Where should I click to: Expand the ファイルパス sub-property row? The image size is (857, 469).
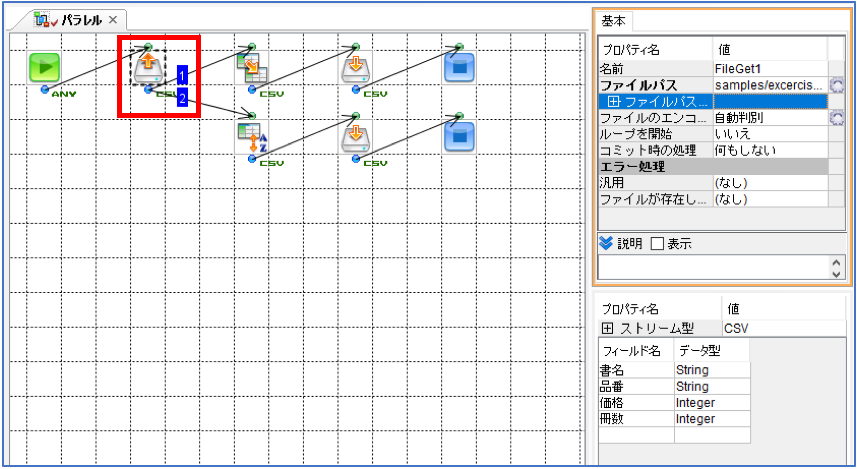click(614, 102)
